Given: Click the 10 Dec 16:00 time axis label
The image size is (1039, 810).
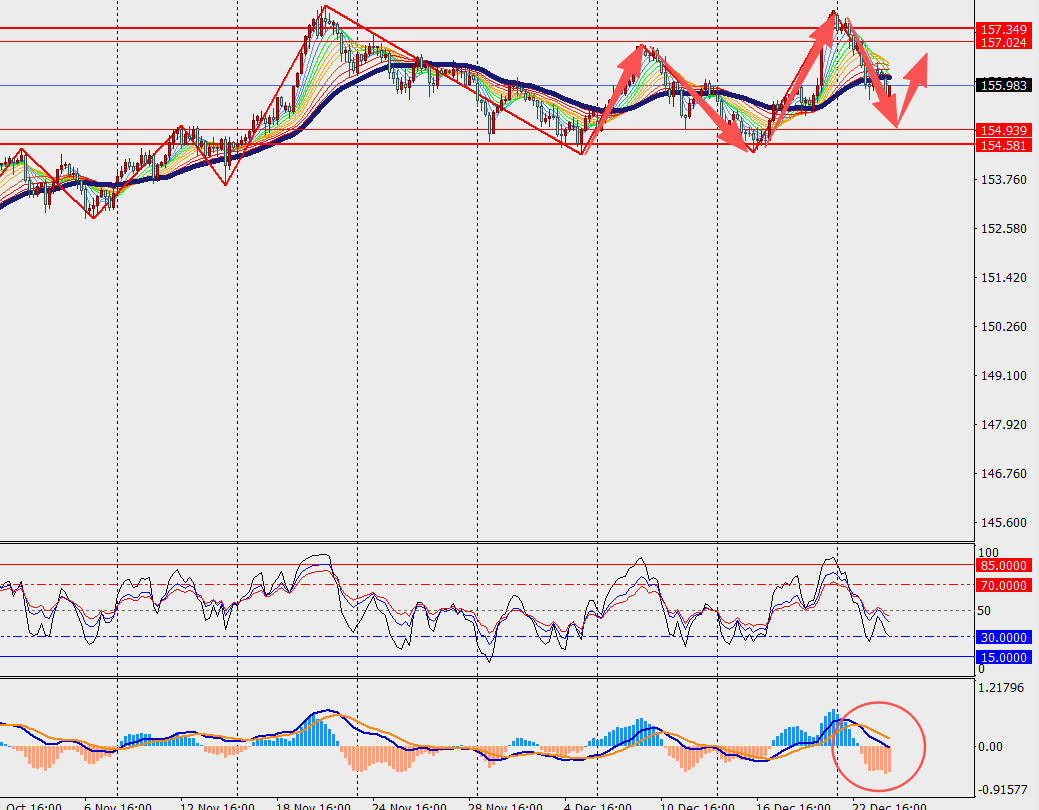Looking at the screenshot, I should [x=692, y=804].
